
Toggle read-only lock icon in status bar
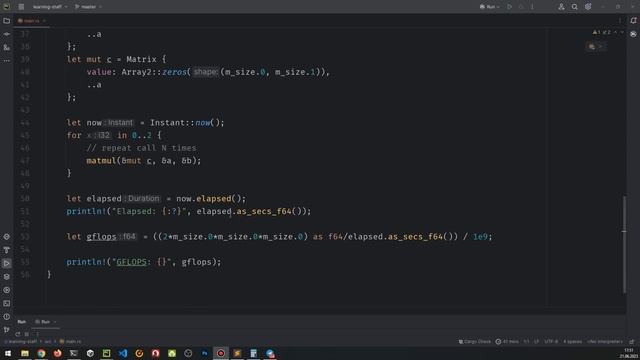631,342
